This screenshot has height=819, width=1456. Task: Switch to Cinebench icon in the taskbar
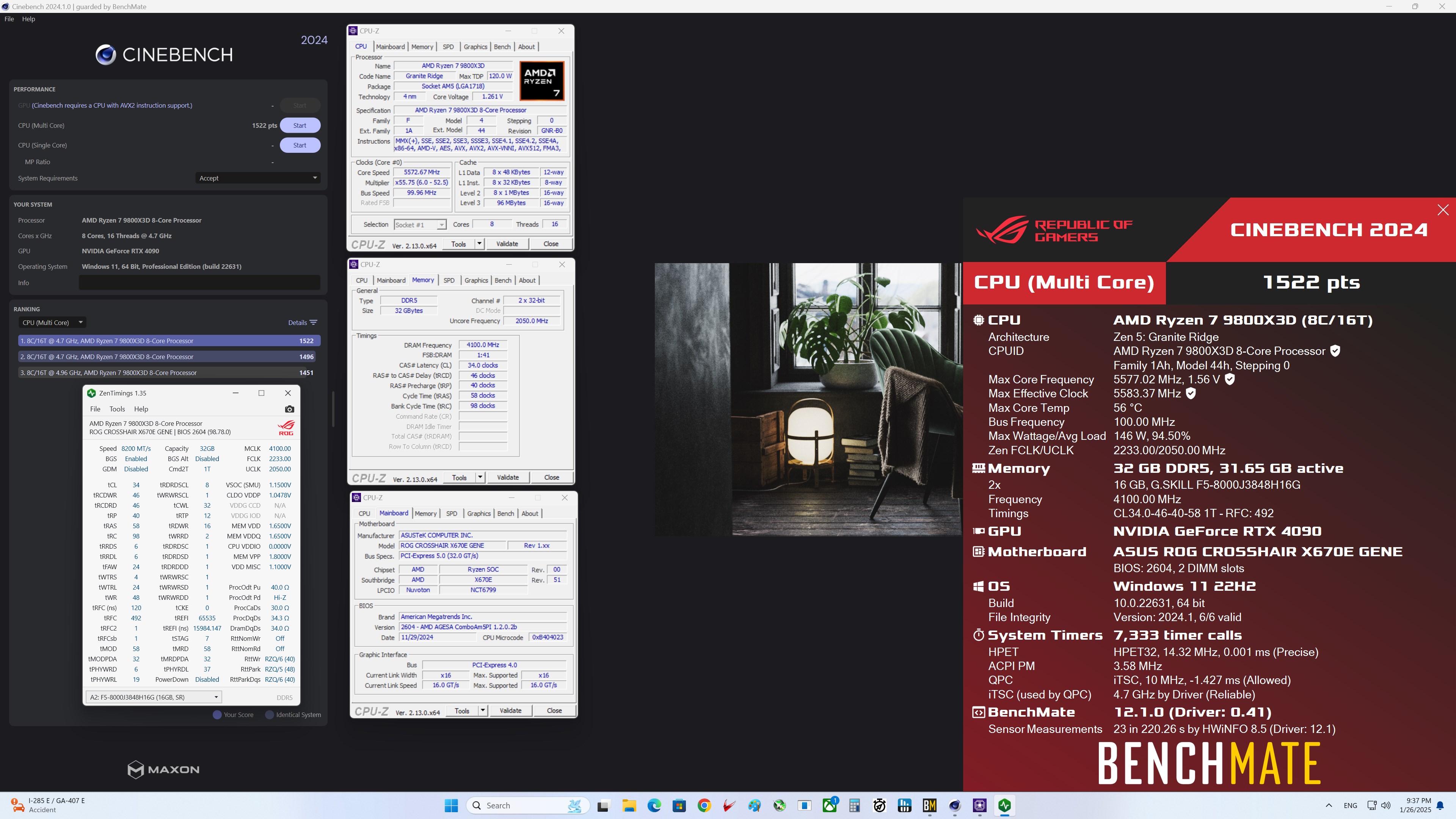[955, 805]
